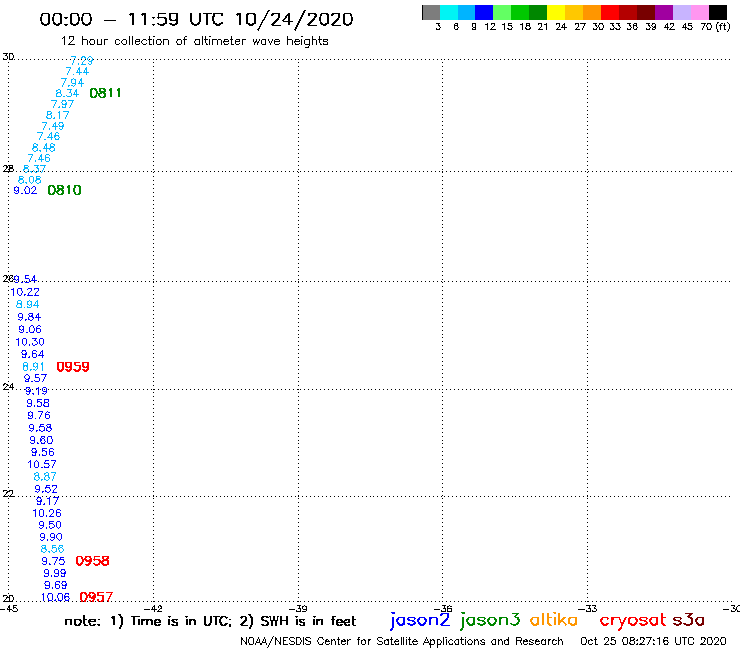Click the 8.17 wave height value

58,115
